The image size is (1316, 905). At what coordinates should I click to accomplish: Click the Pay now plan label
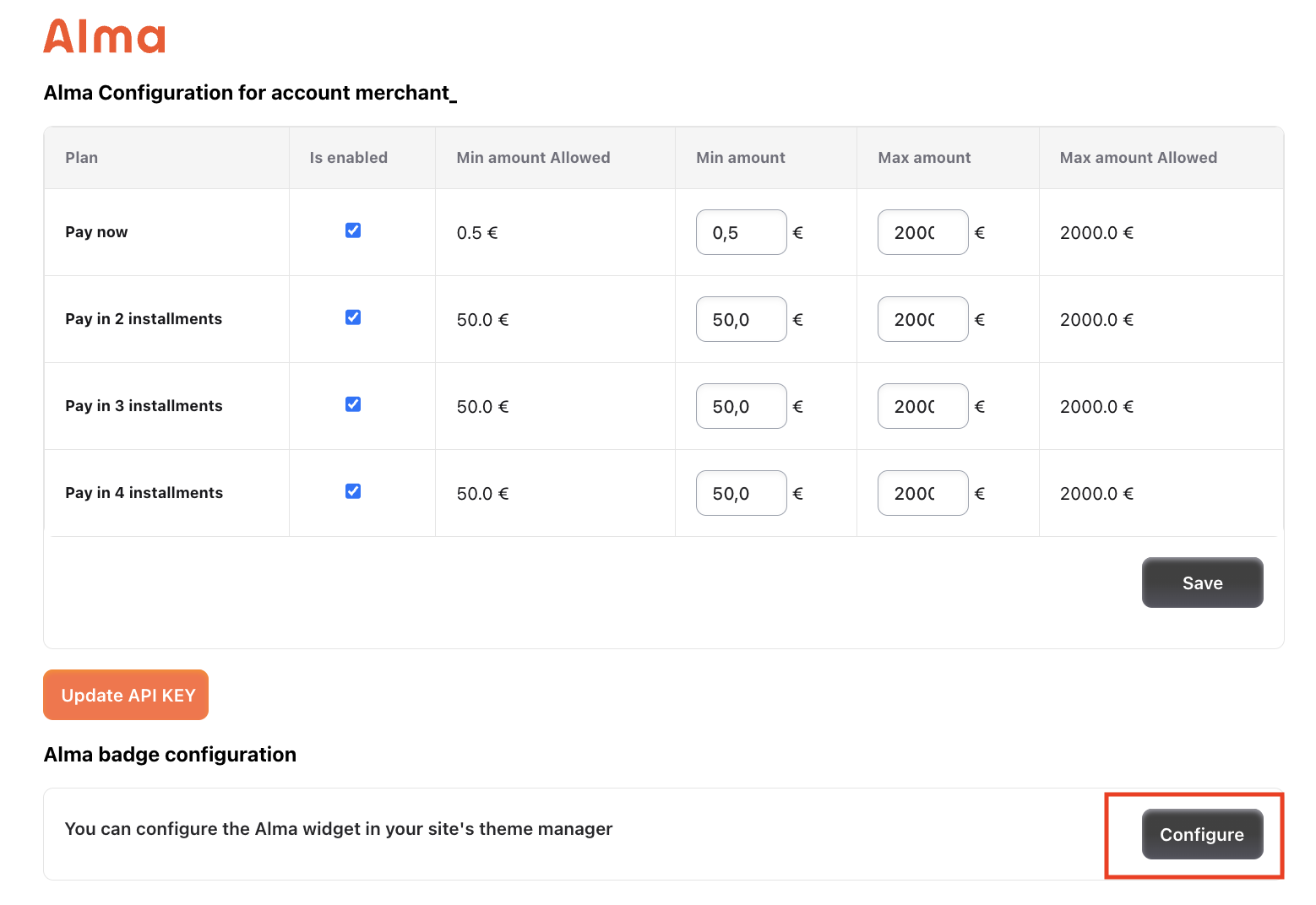pyautogui.click(x=96, y=232)
